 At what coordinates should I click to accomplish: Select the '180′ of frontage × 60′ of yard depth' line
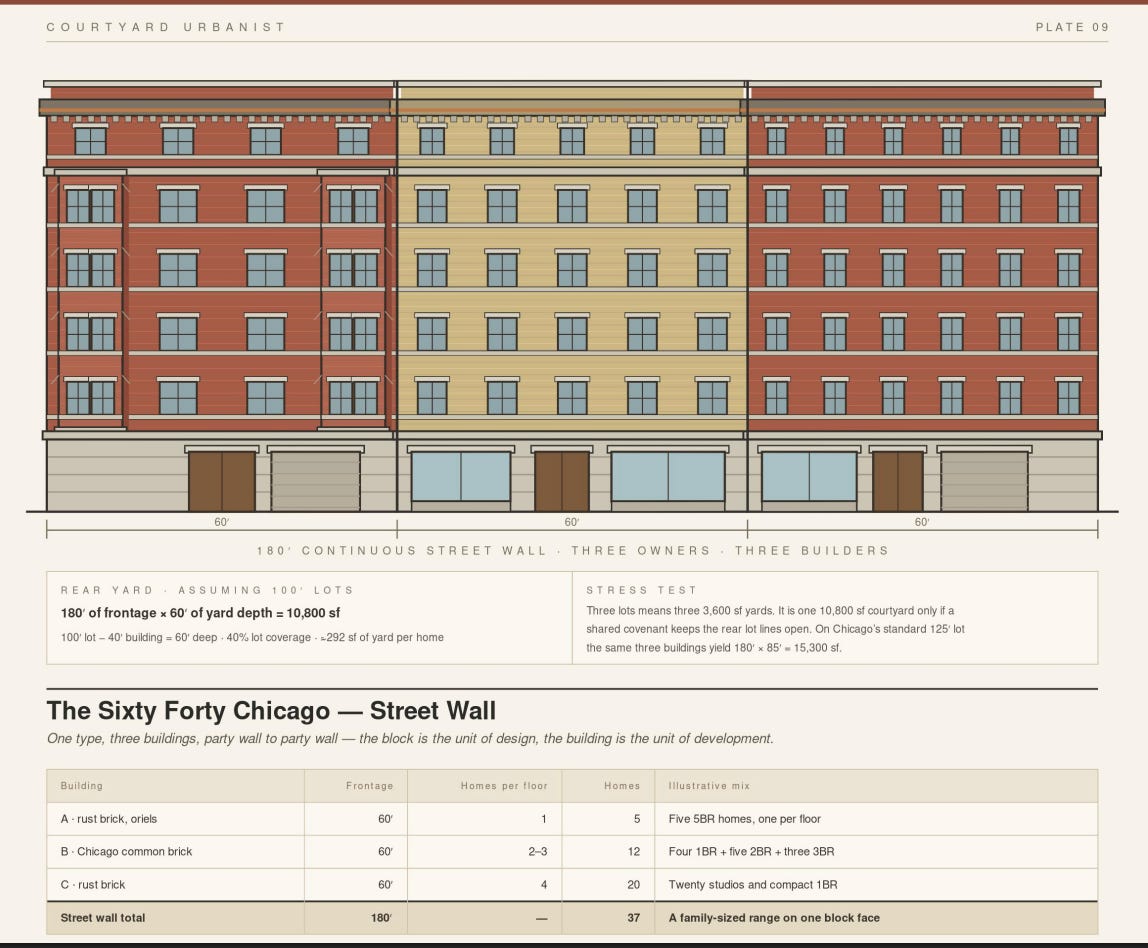pyautogui.click(x=201, y=613)
